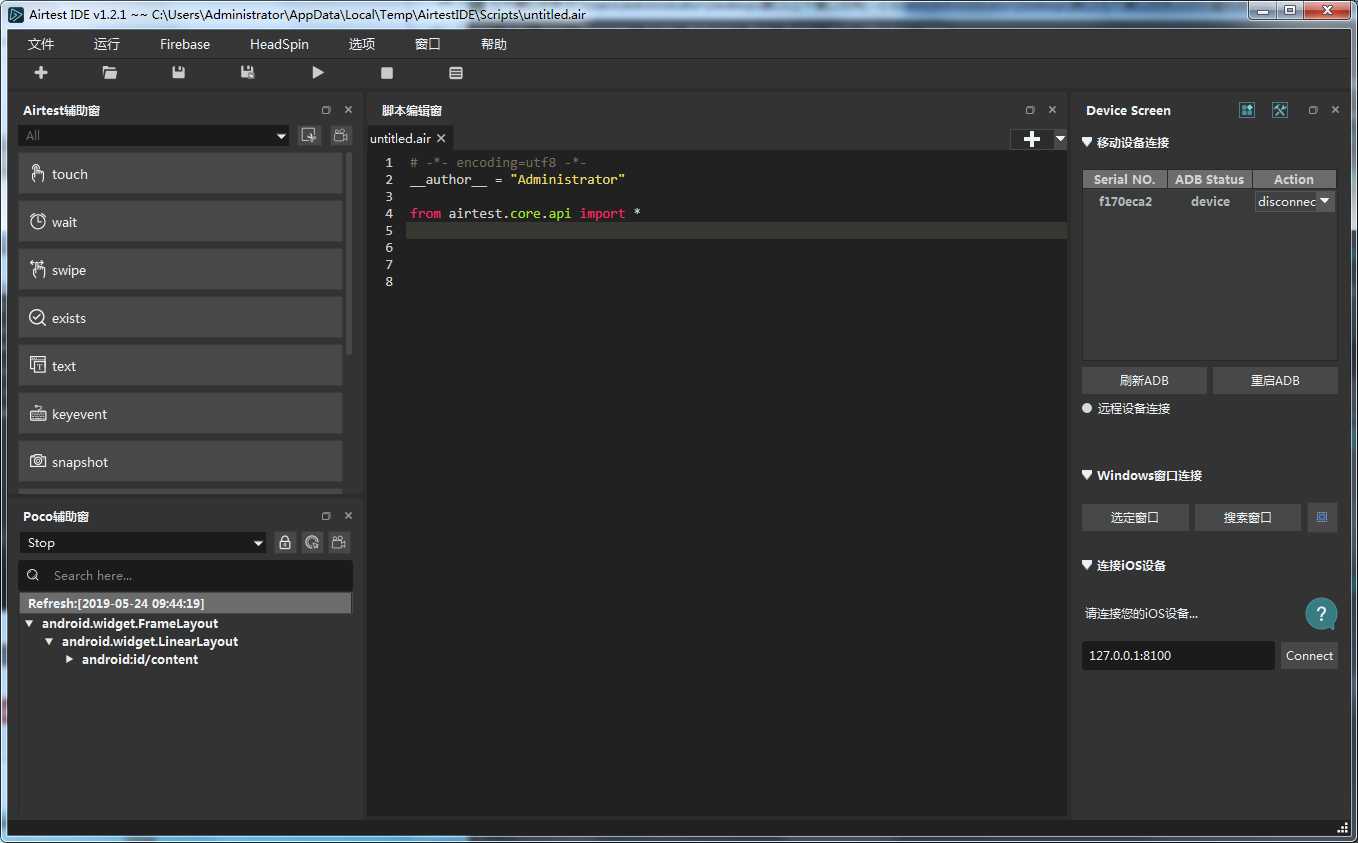The width and height of the screenshot is (1358, 843).
Task: Click the record camera icon in Airtest辅助窗
Action: pyautogui.click(x=340, y=136)
